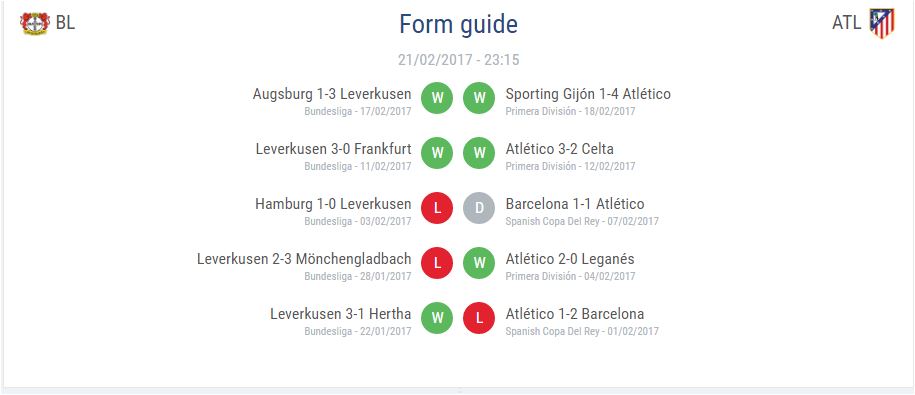This screenshot has width=915, height=395.
Task: Click the ATL team abbreviation label
Action: 847,23
